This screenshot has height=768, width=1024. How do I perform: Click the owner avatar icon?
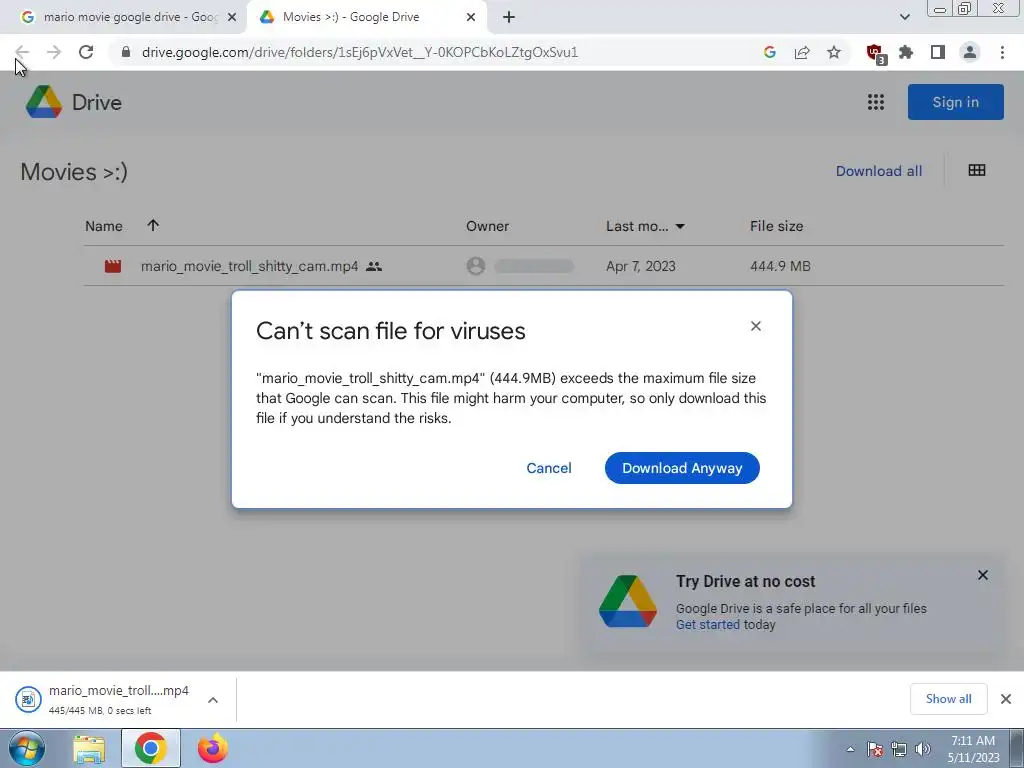(475, 266)
